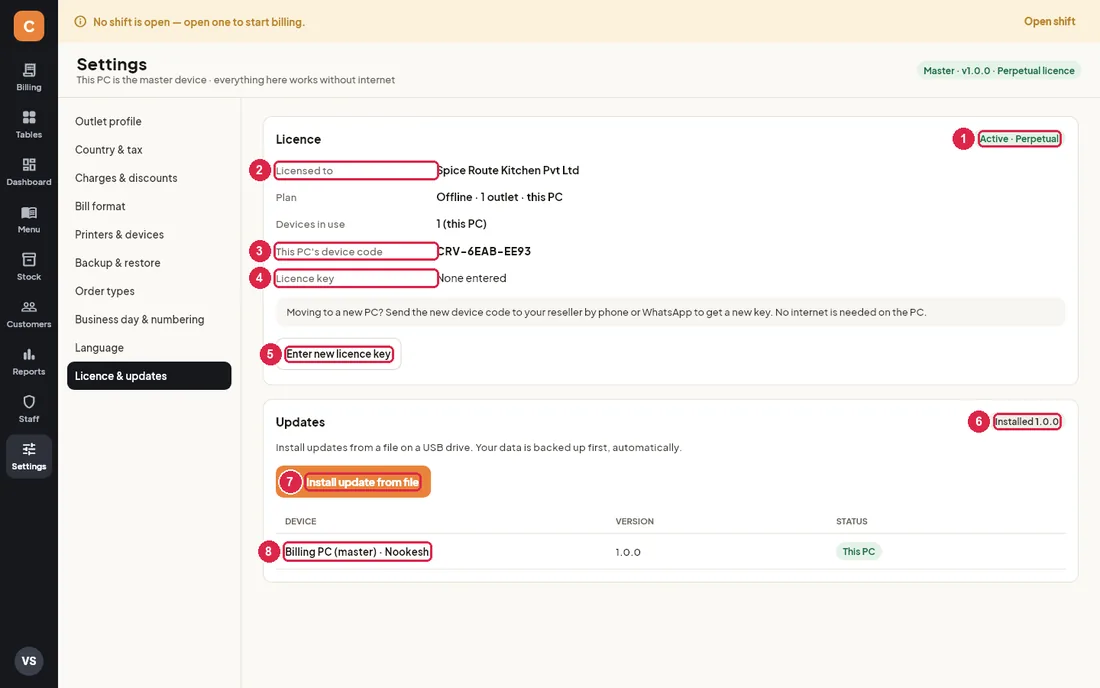
Task: Click the VERSION column header
Action: click(634, 521)
